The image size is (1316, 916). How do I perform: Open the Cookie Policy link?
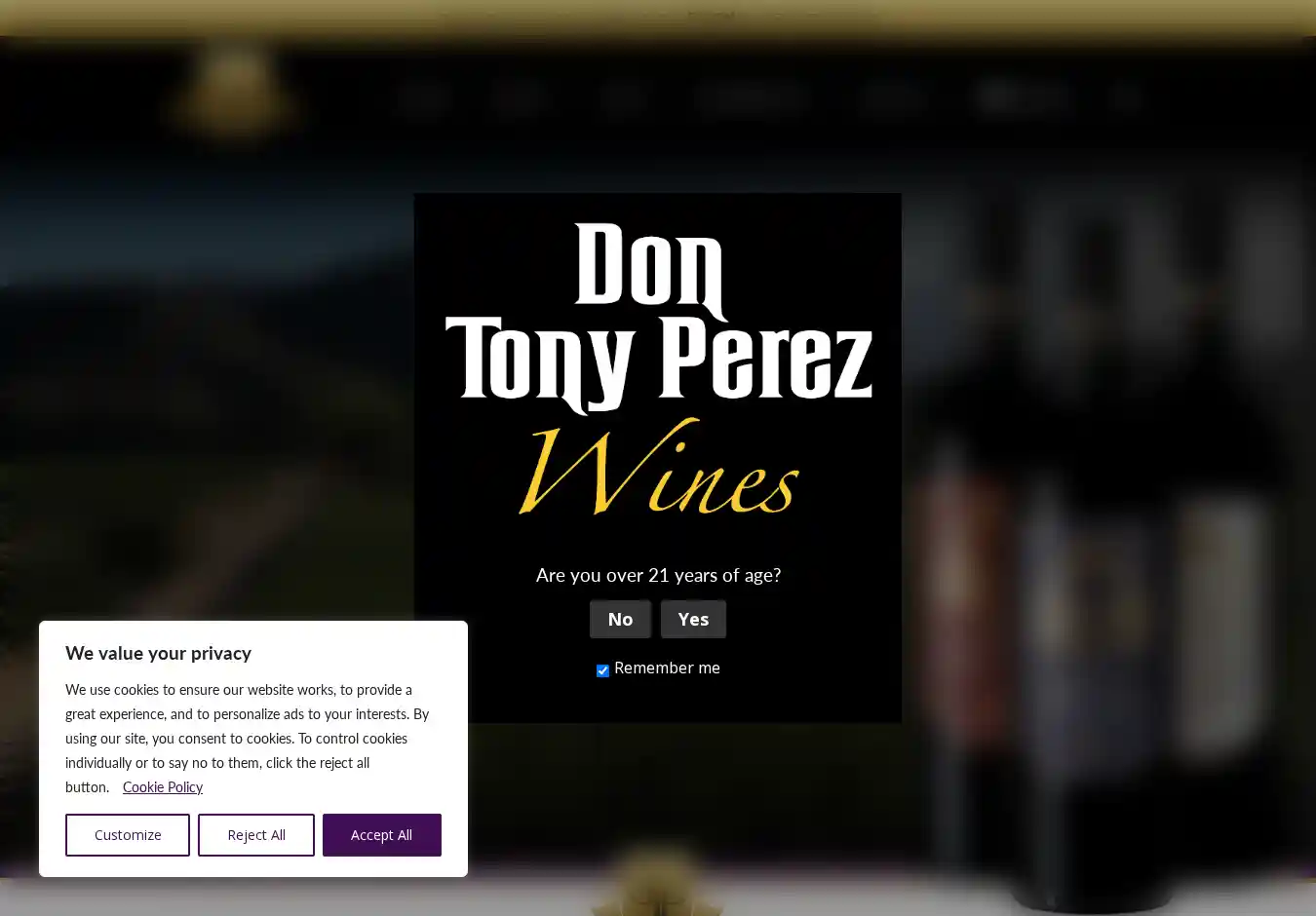pos(163,787)
